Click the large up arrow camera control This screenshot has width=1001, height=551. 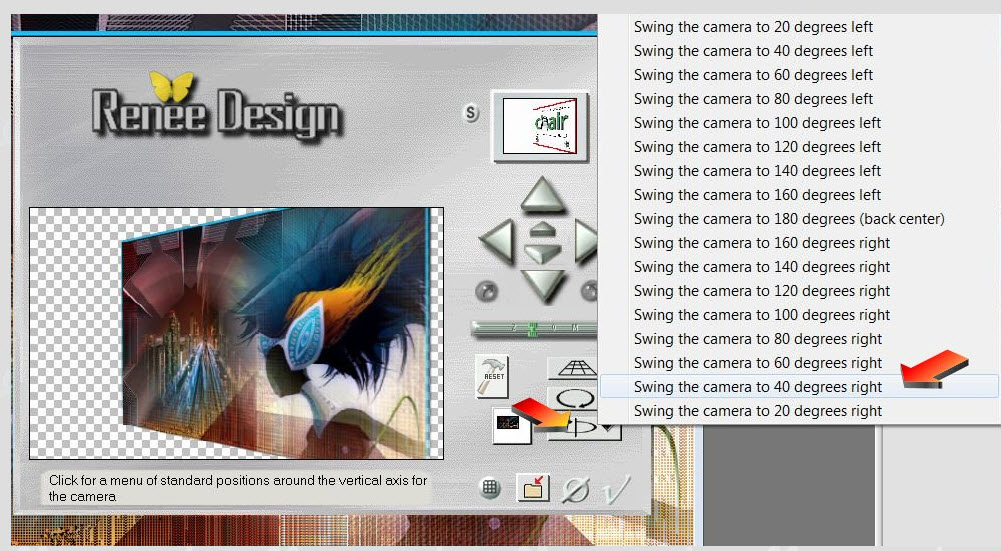coord(542,194)
